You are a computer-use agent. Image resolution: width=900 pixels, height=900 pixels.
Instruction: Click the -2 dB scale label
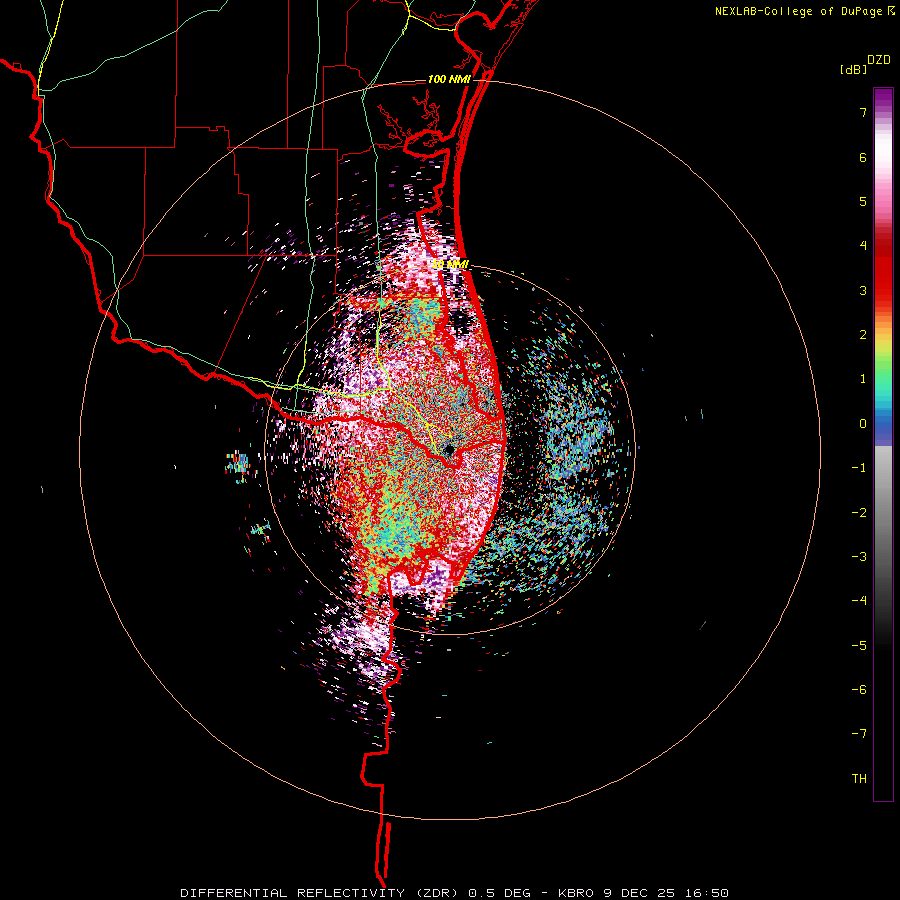[859, 513]
